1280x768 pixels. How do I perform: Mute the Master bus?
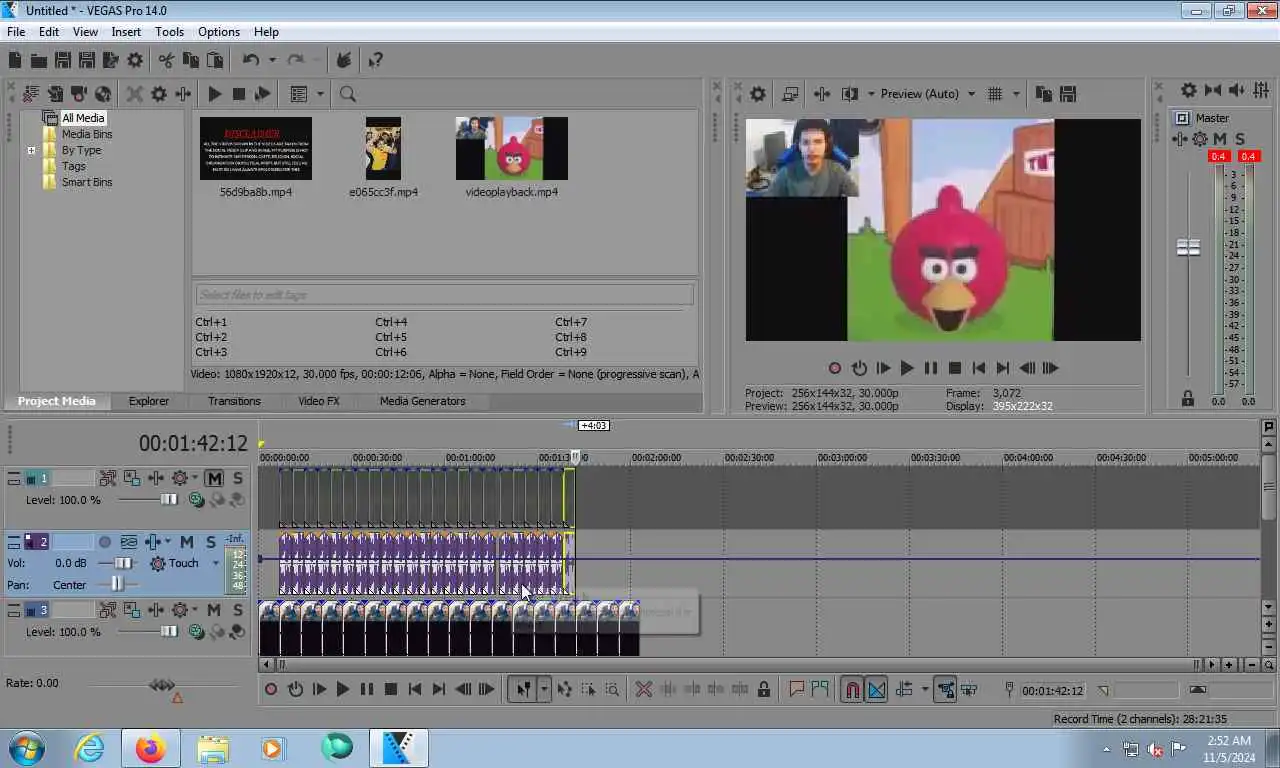pos(1220,139)
